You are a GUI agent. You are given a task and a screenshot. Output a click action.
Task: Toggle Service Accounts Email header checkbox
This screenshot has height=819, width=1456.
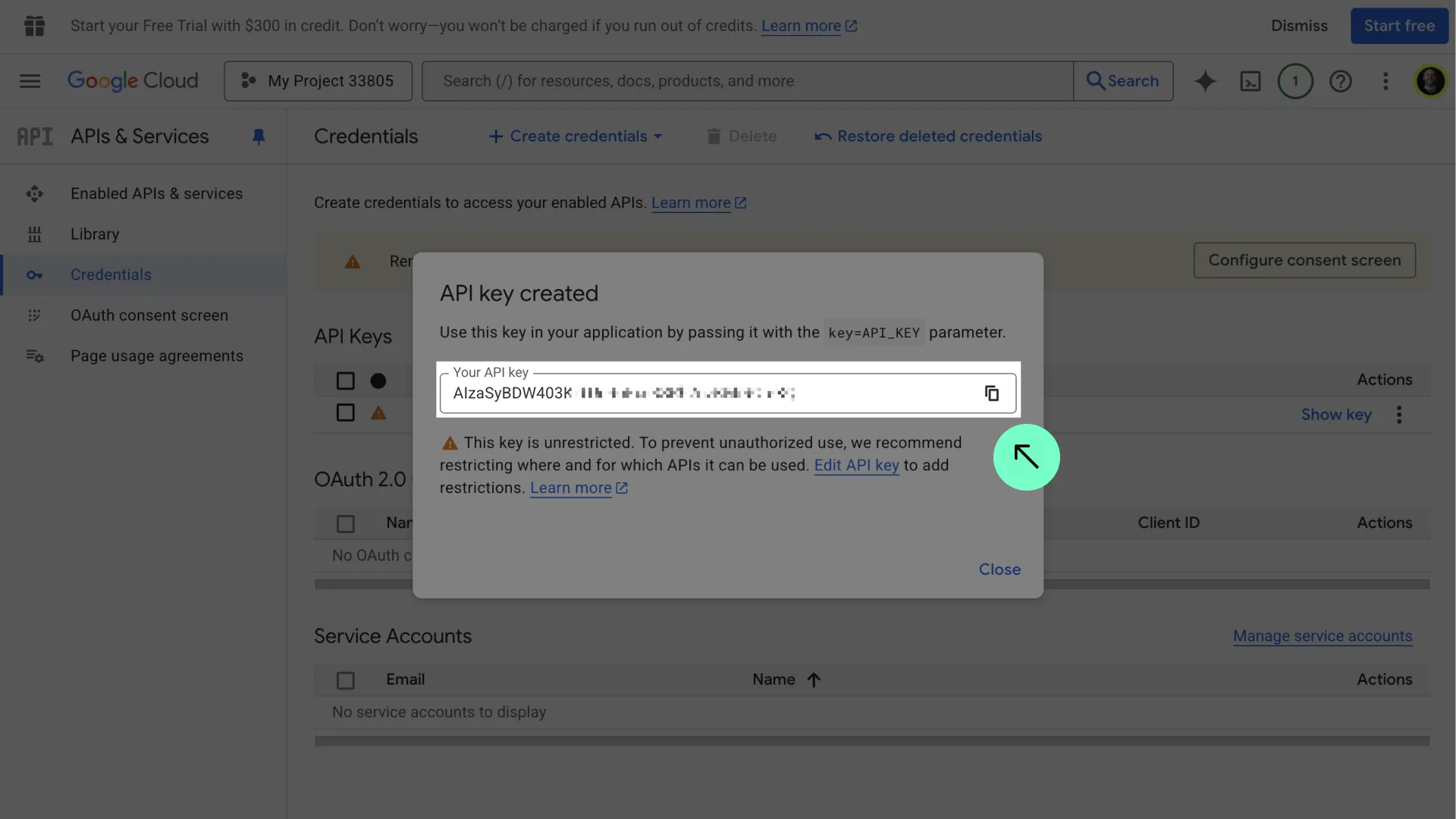pos(345,680)
